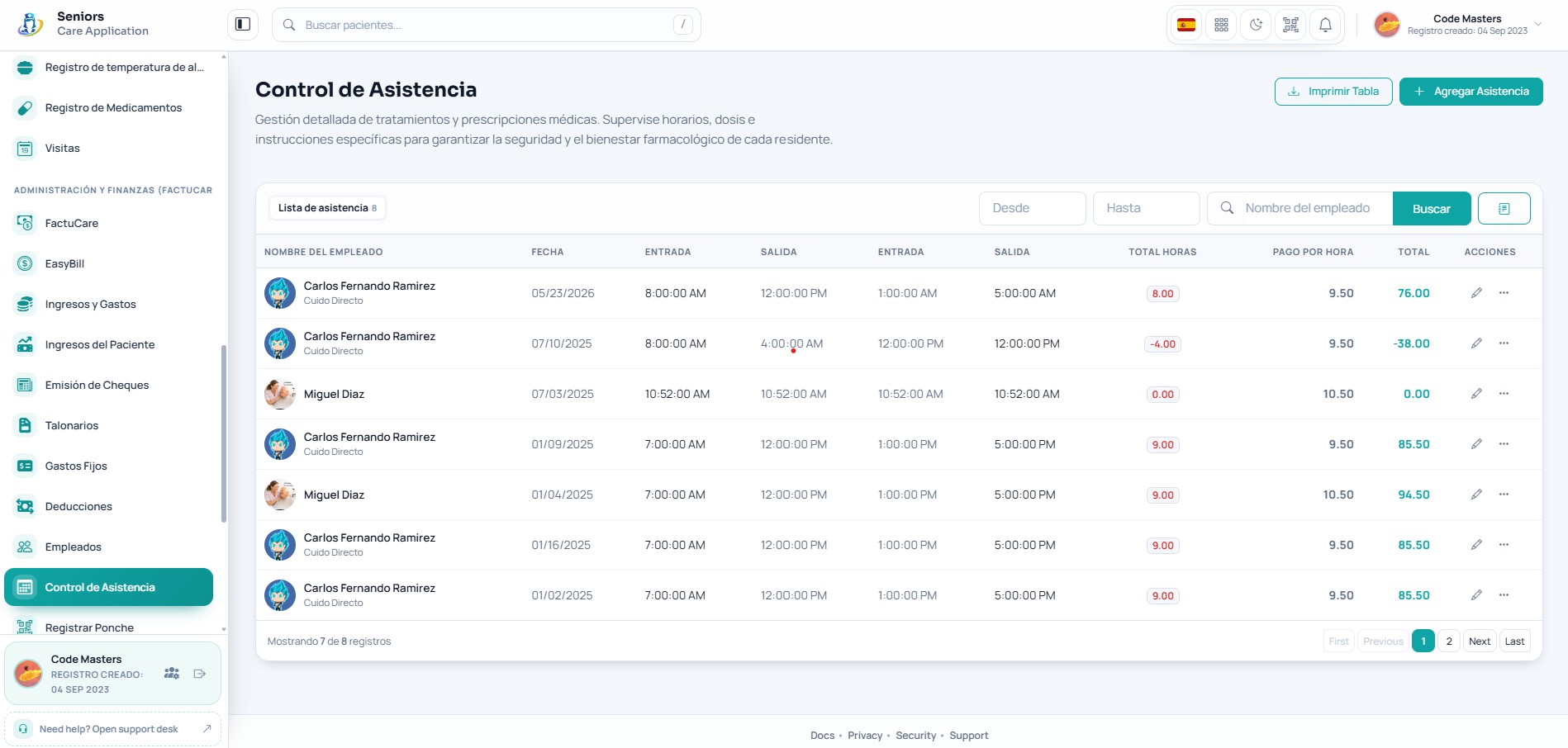The image size is (1568, 748).
Task: Open more actions for 01/16/2025 row
Action: 1504,545
